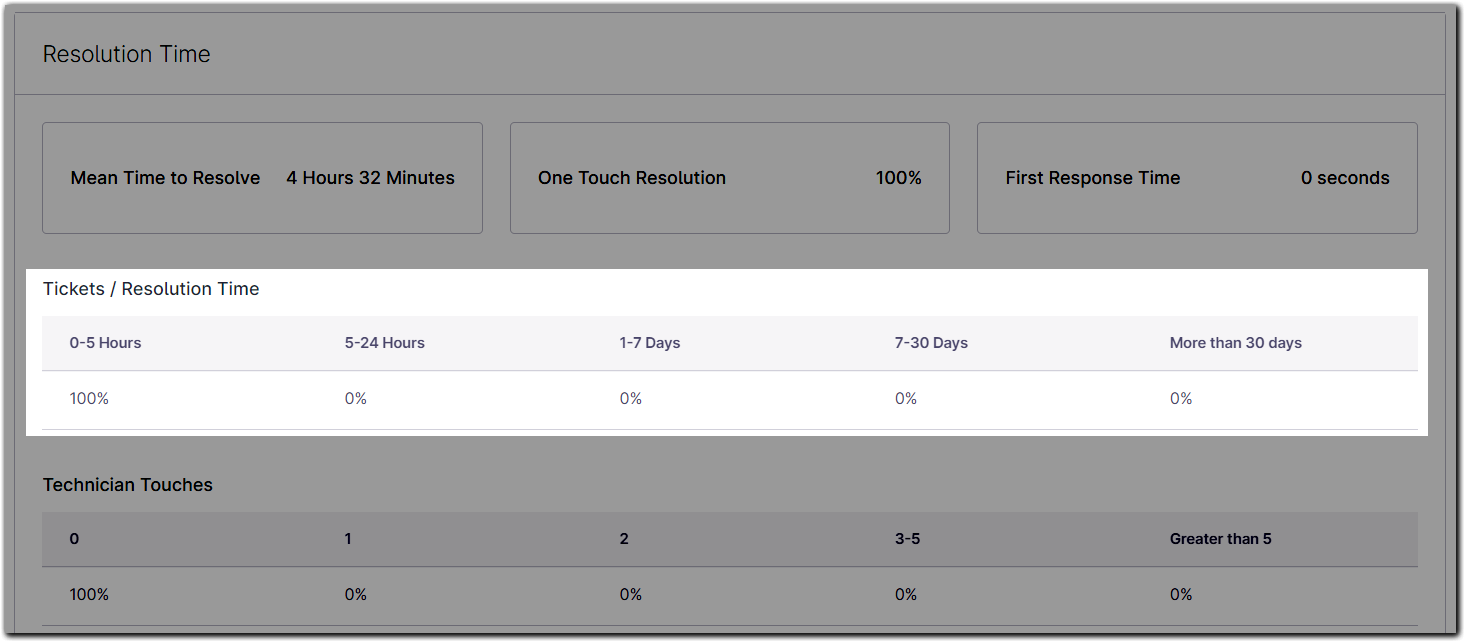Open the 100% link under 0-5 Hours

(x=89, y=397)
